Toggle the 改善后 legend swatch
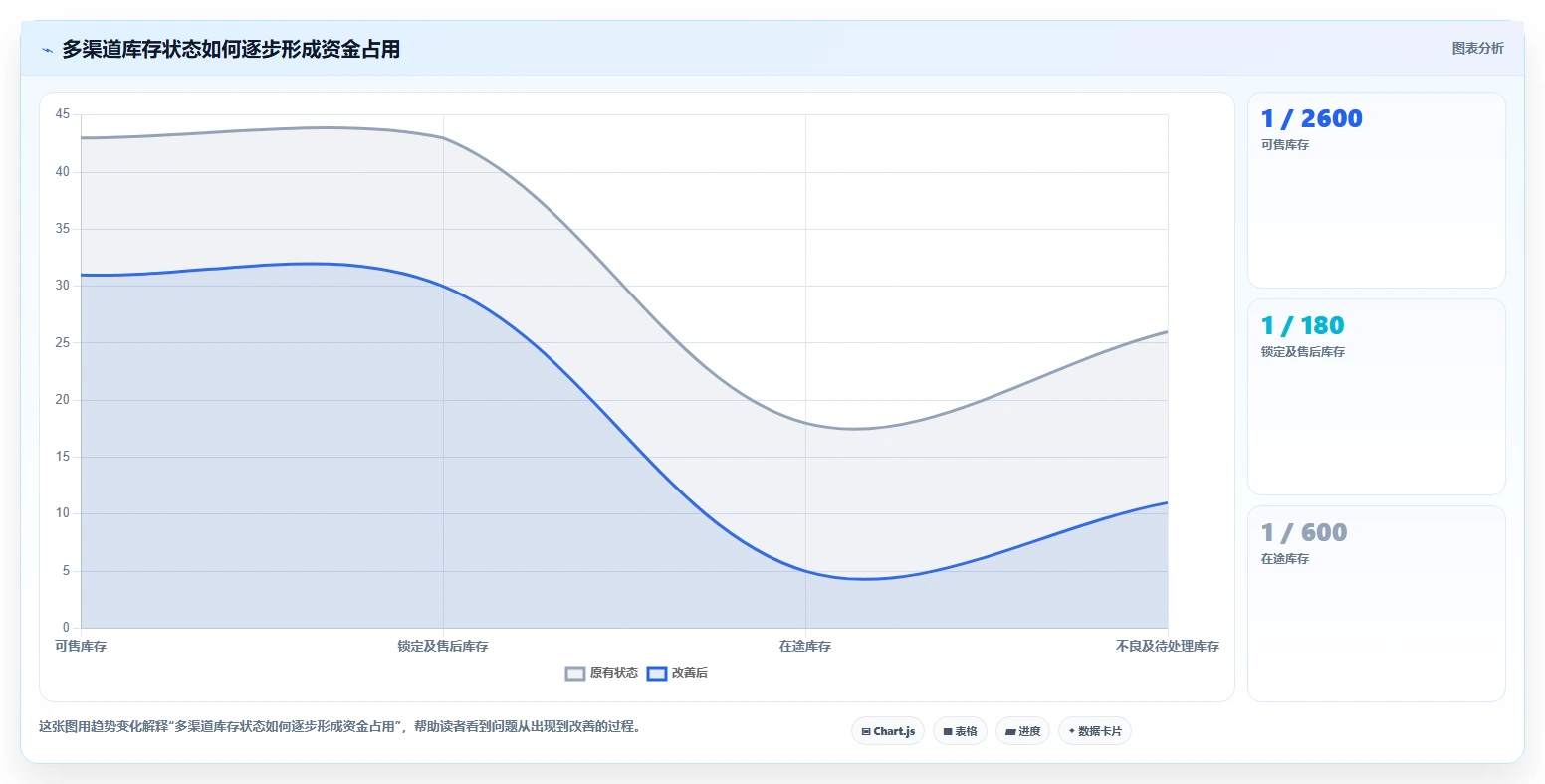Viewport: 1545px width, 784px height. 657,674
